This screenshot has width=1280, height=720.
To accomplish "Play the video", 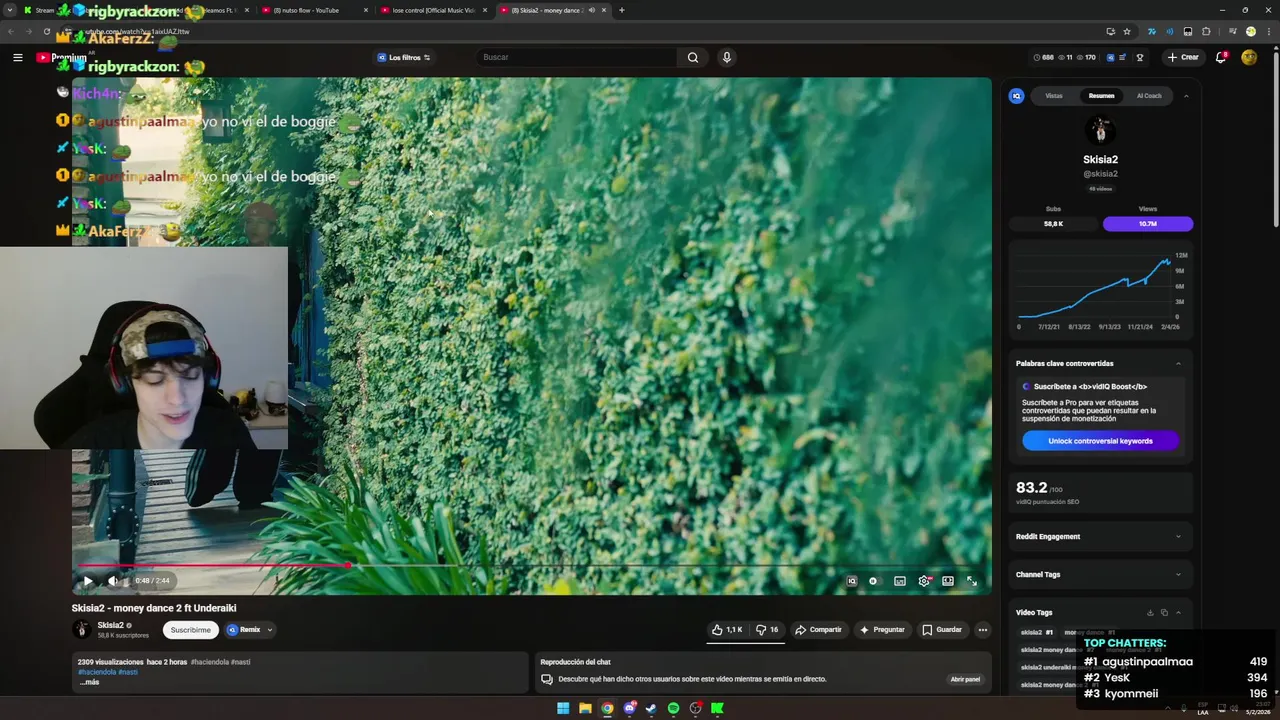I will 88,581.
